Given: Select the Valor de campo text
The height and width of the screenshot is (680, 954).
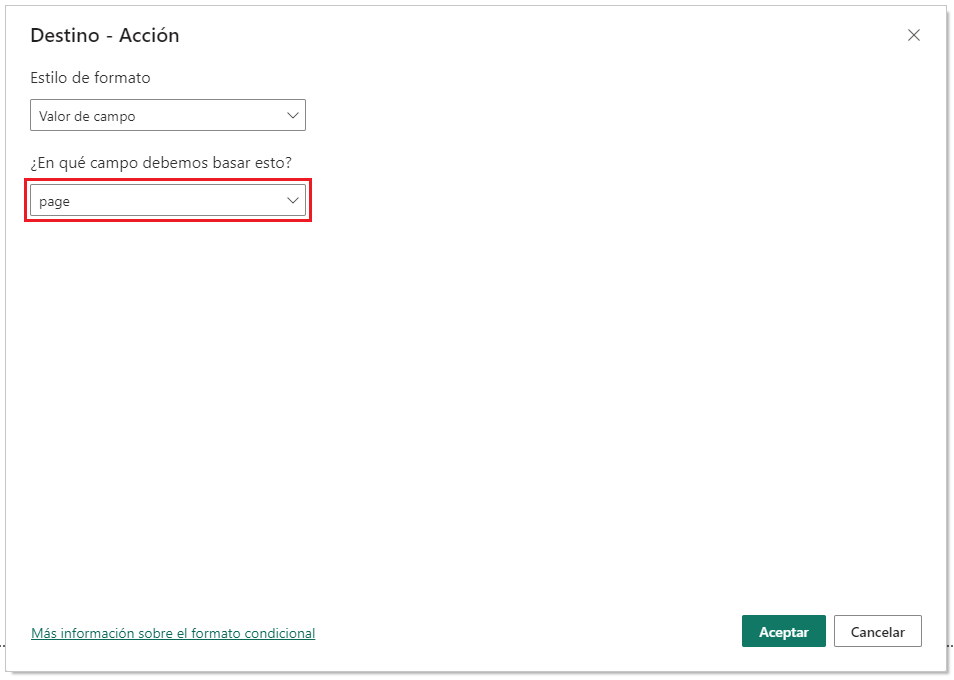Looking at the screenshot, I should click(x=87, y=116).
